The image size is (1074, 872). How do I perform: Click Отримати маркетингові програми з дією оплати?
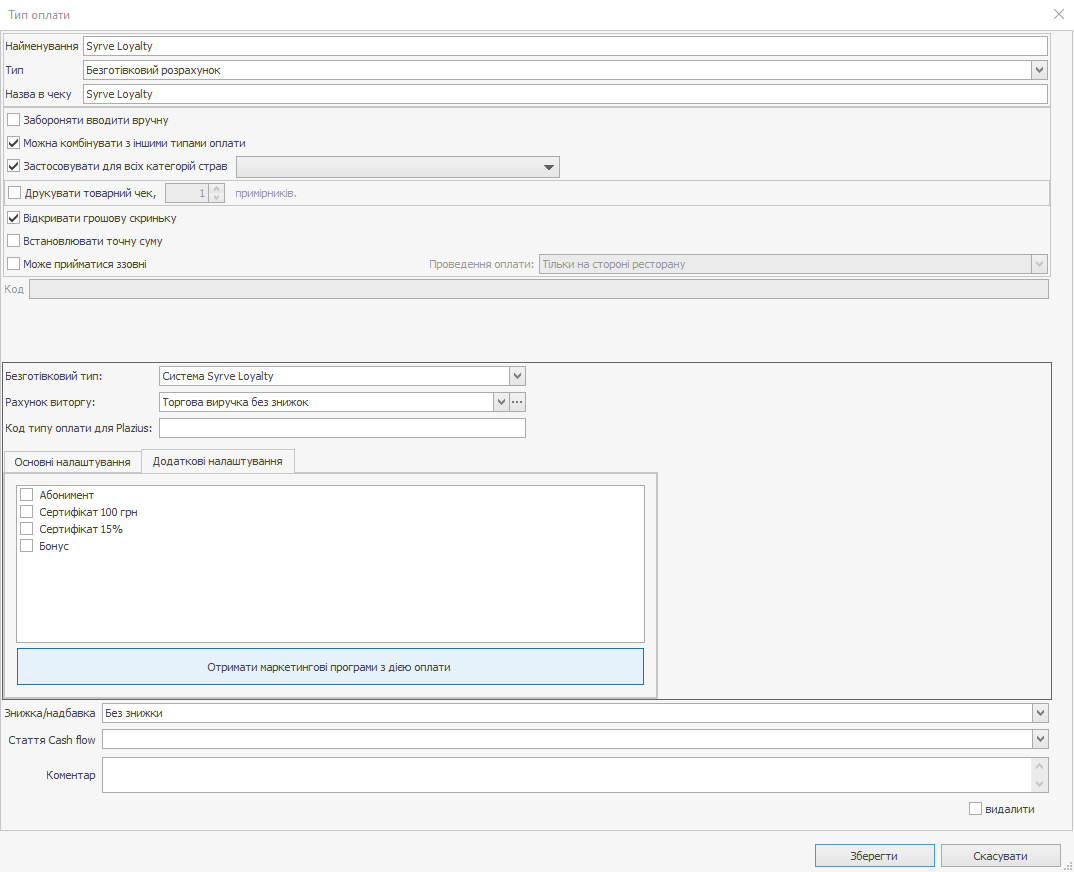pos(330,667)
